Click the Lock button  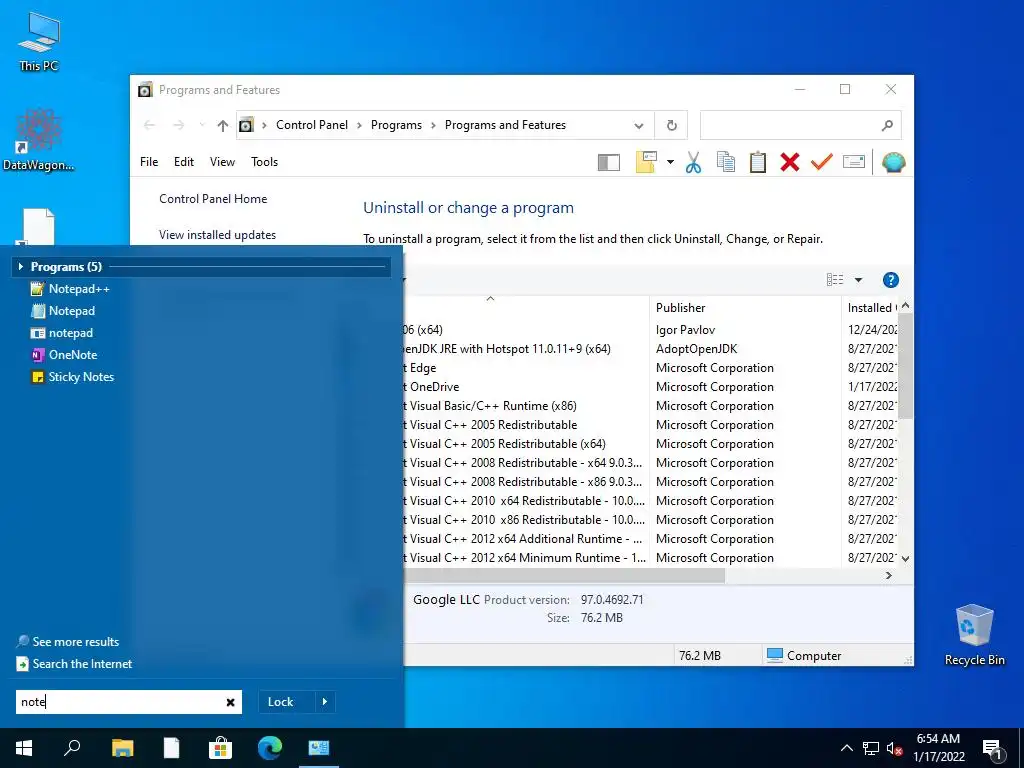tap(281, 702)
